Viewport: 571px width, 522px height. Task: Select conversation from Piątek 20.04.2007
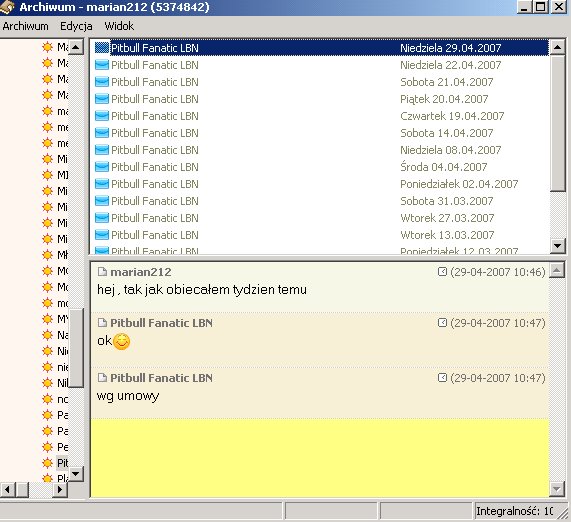pyautogui.click(x=321, y=99)
